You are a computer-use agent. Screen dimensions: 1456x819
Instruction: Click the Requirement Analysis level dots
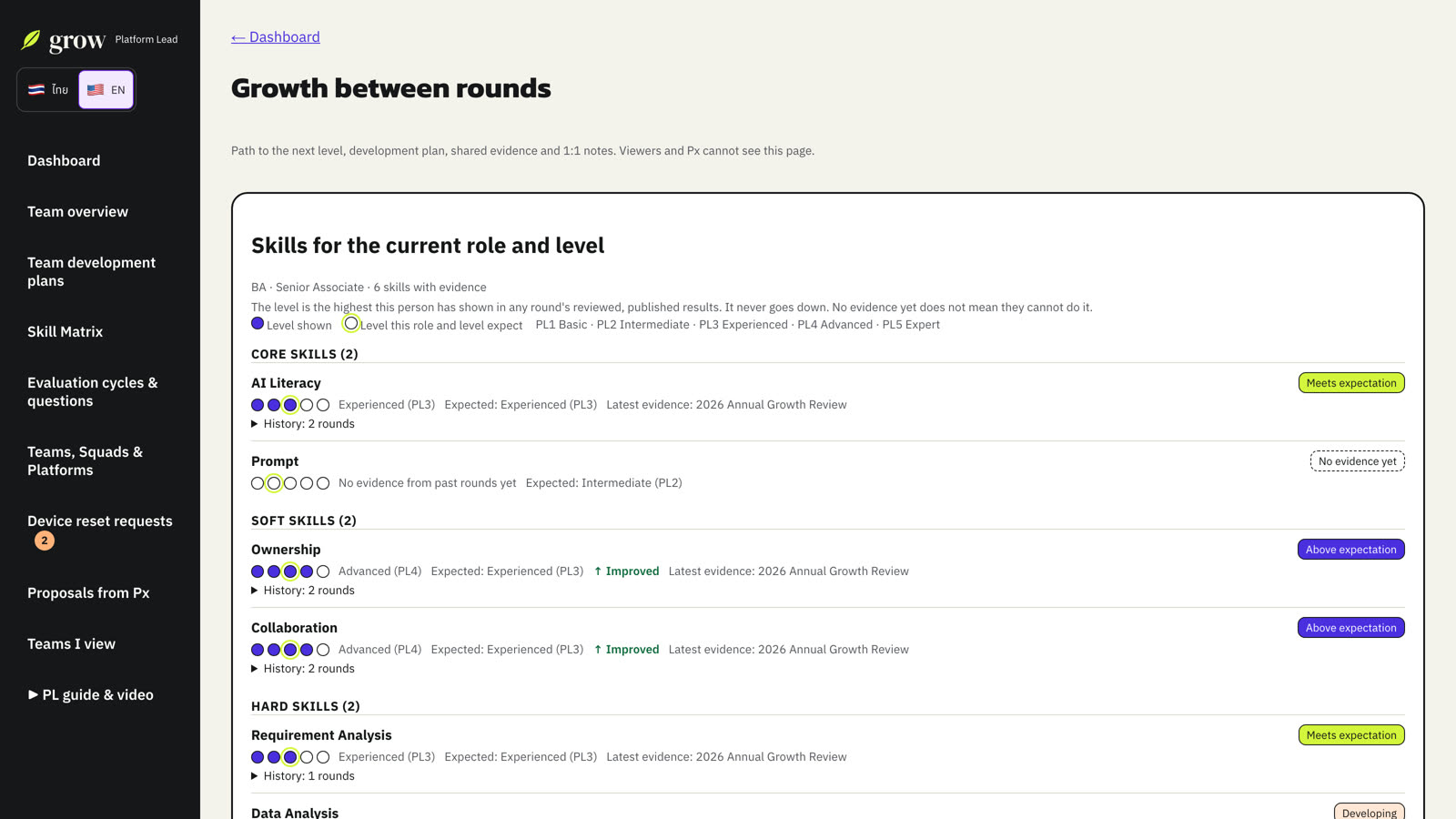tap(290, 757)
